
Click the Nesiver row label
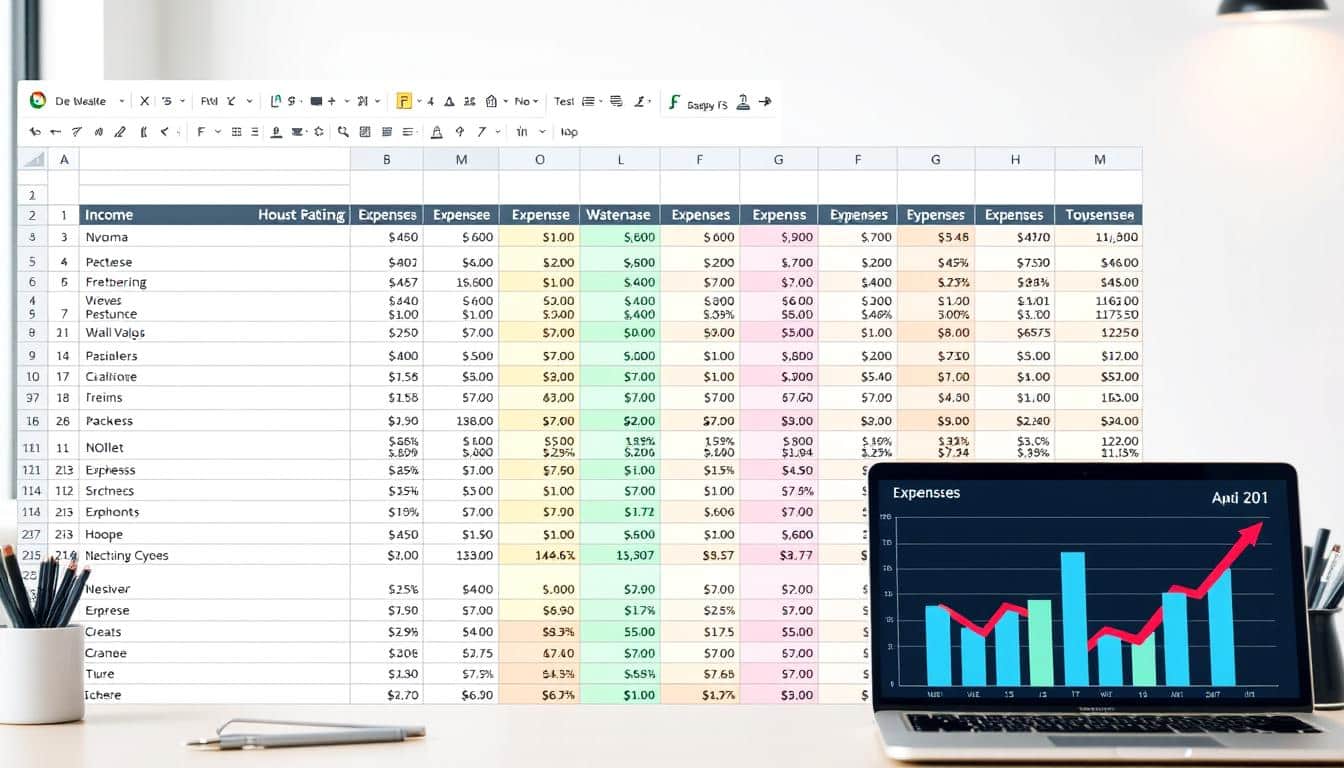[108, 590]
